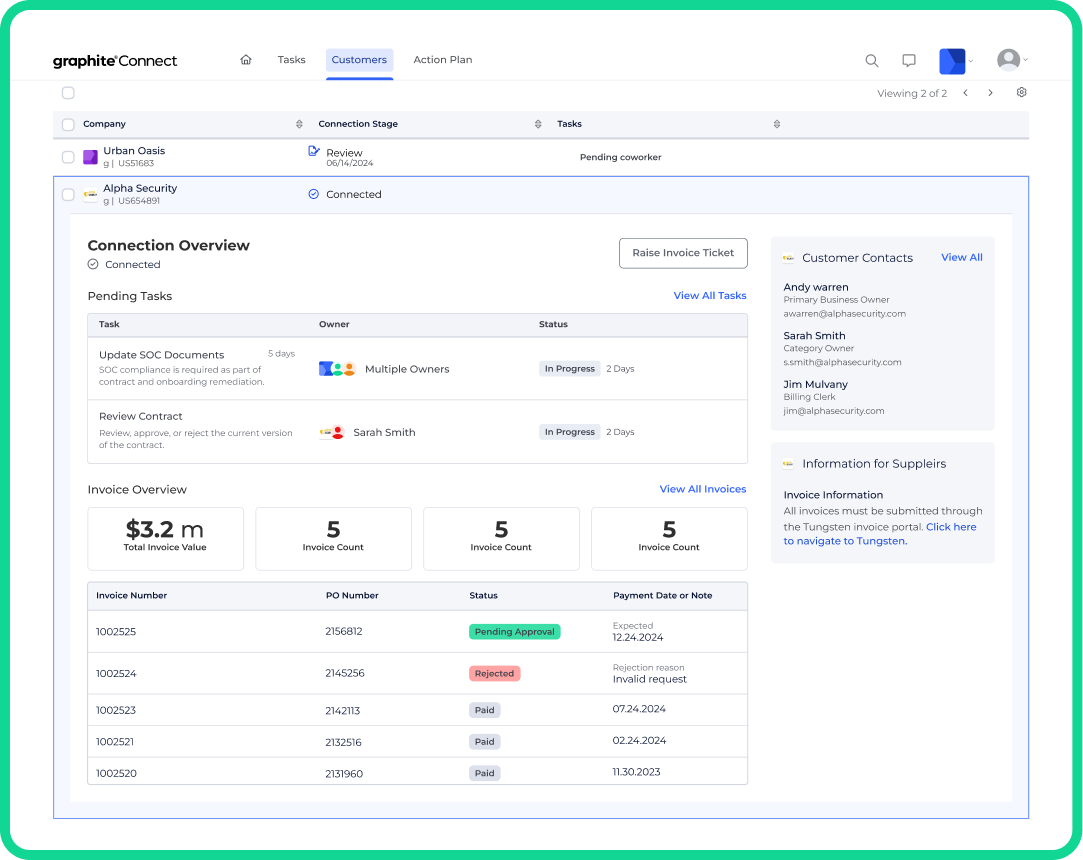Click the home icon in navigation

[x=246, y=60]
